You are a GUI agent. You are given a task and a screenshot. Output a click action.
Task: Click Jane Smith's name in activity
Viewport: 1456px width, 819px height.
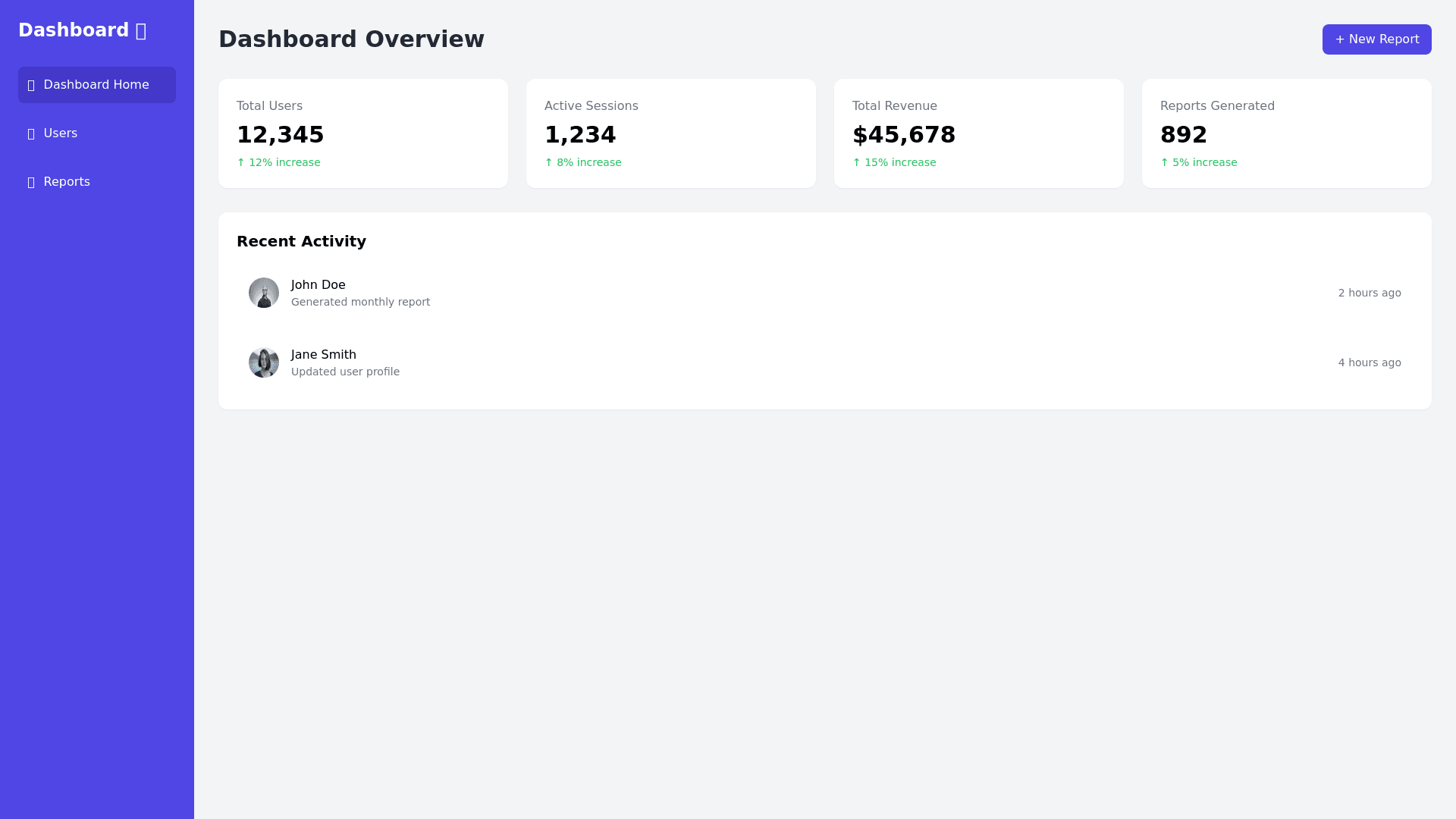point(324,355)
